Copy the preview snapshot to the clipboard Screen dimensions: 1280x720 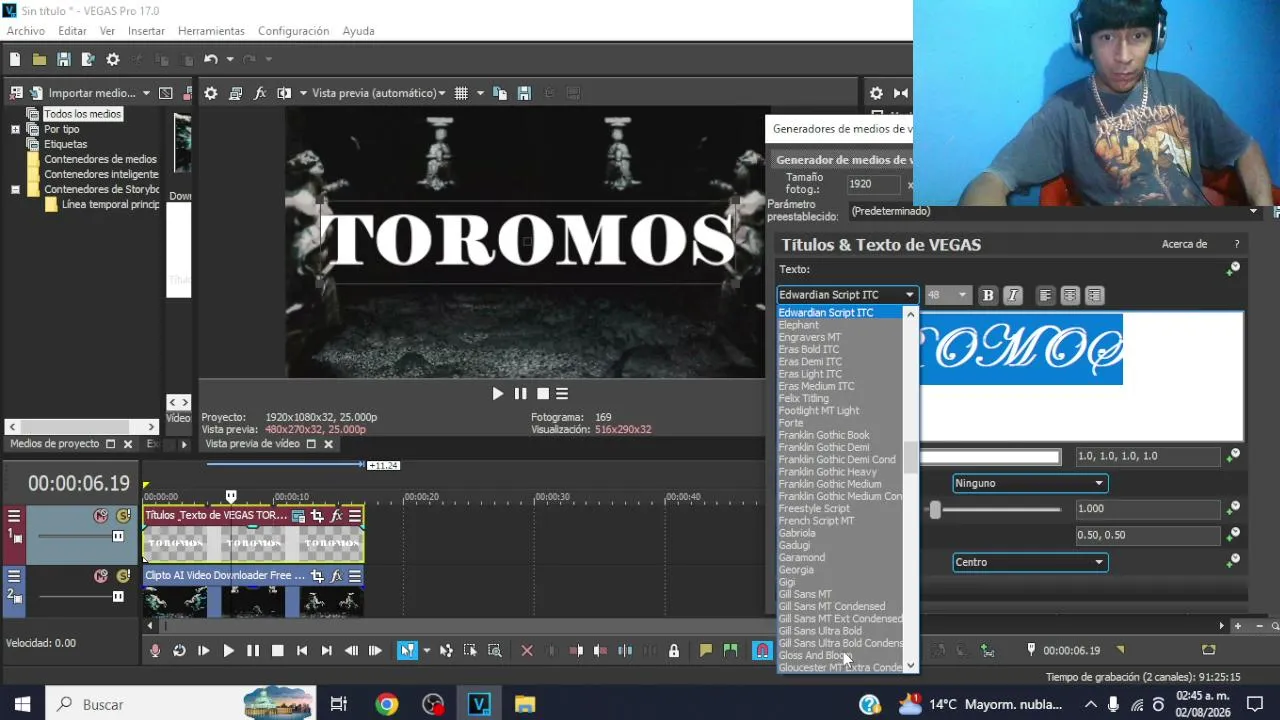(500, 93)
